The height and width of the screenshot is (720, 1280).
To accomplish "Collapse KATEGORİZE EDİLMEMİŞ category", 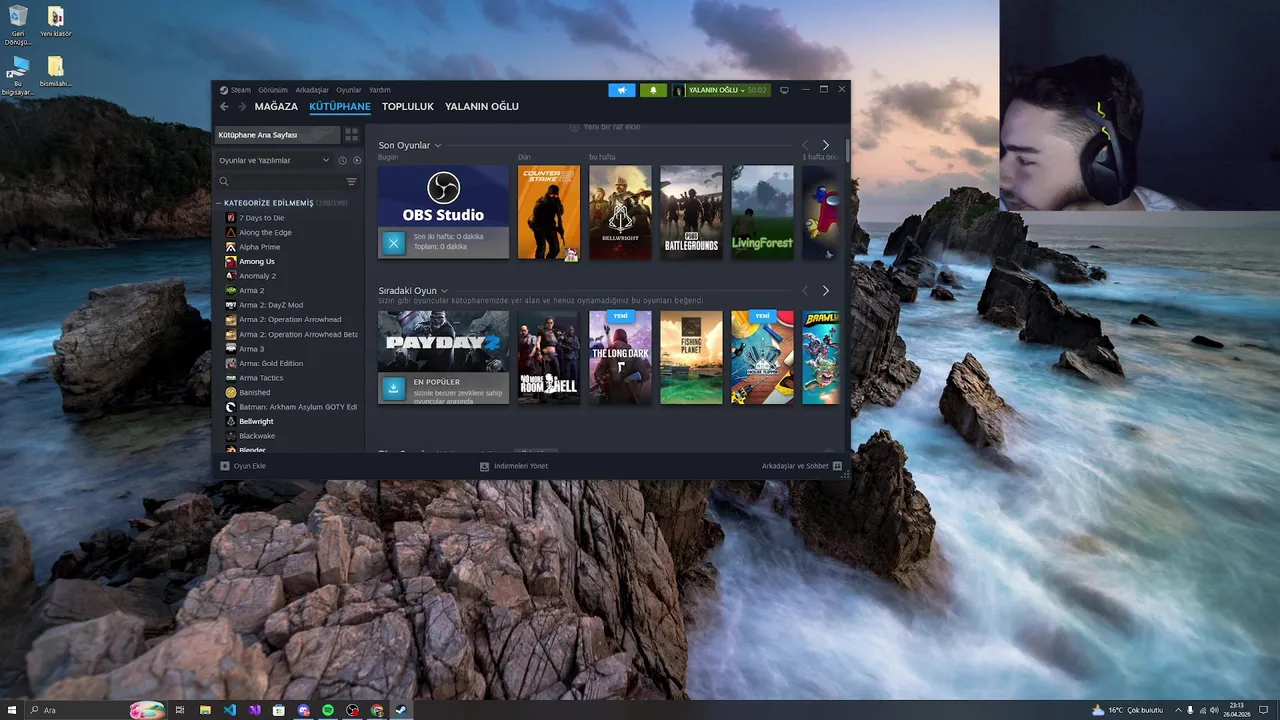I will (219, 203).
